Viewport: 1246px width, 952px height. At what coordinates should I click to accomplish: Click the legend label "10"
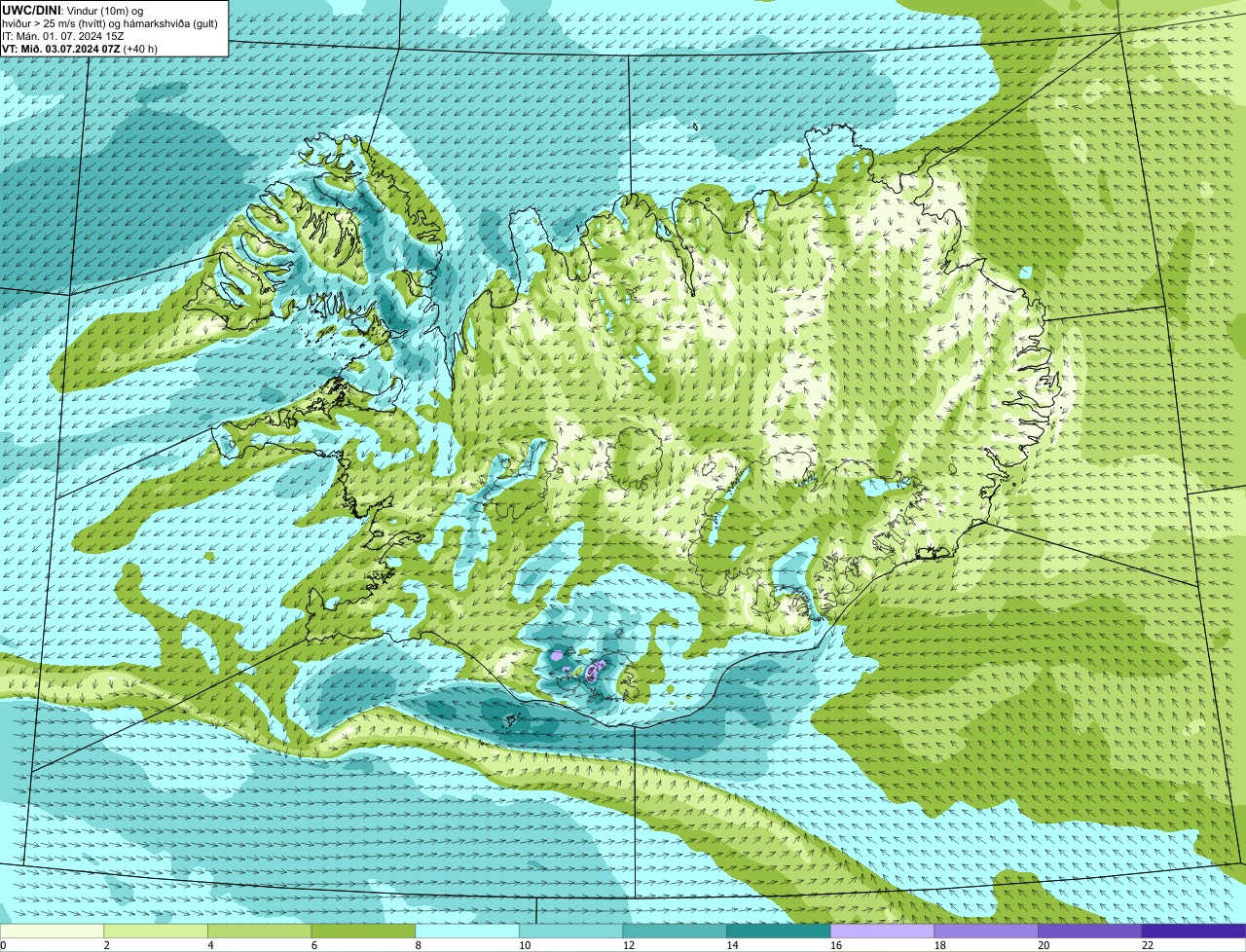tap(525, 945)
